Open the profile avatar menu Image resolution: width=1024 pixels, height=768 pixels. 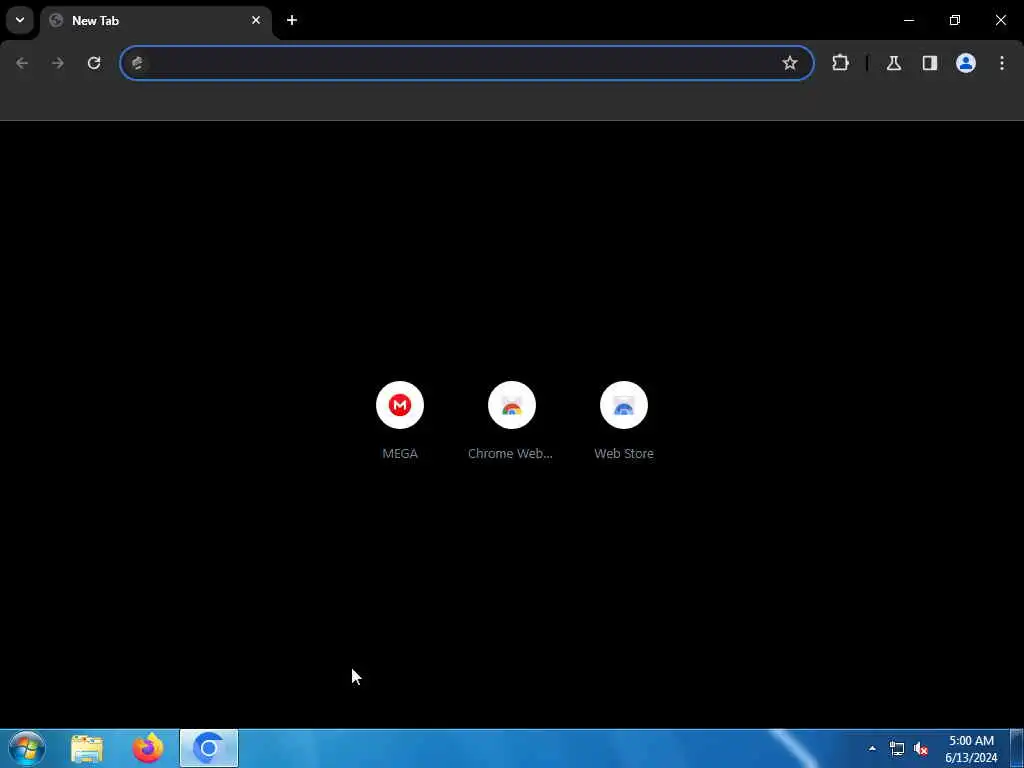[x=965, y=63]
